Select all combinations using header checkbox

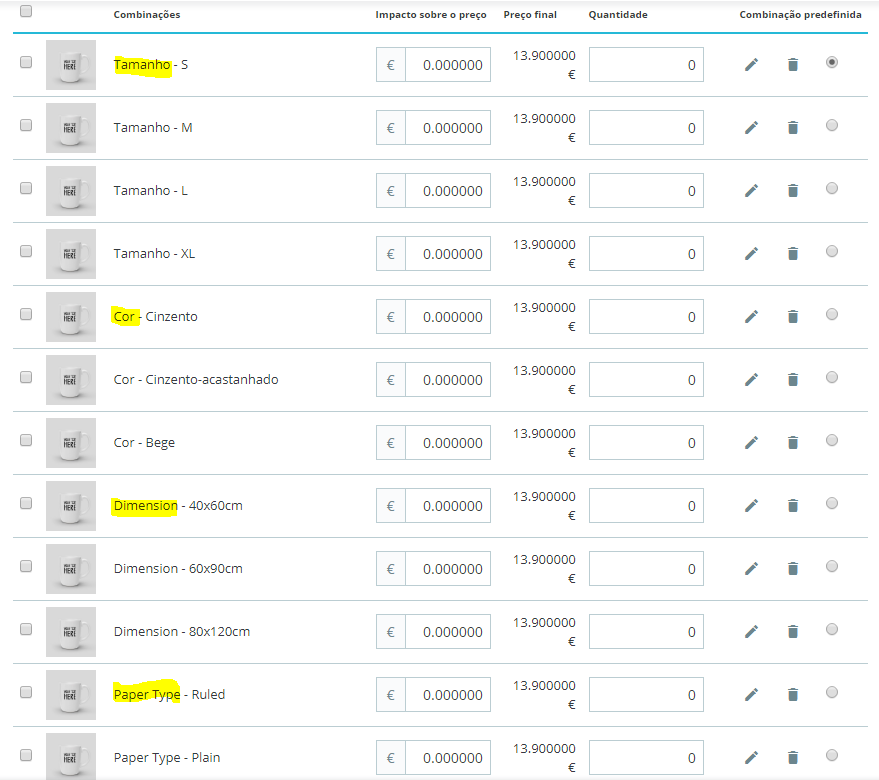point(26,11)
